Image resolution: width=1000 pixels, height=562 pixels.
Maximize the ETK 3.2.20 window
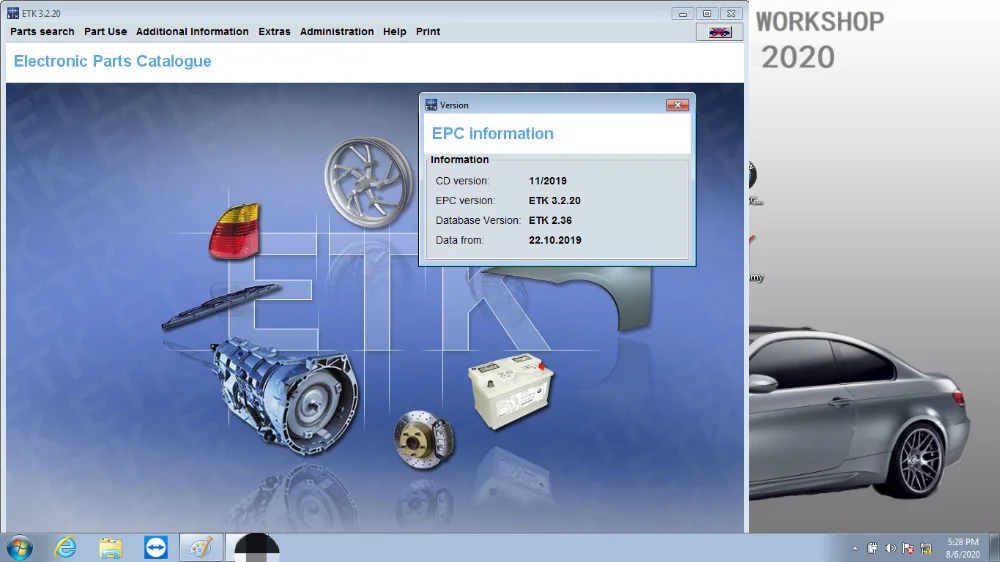coord(707,13)
